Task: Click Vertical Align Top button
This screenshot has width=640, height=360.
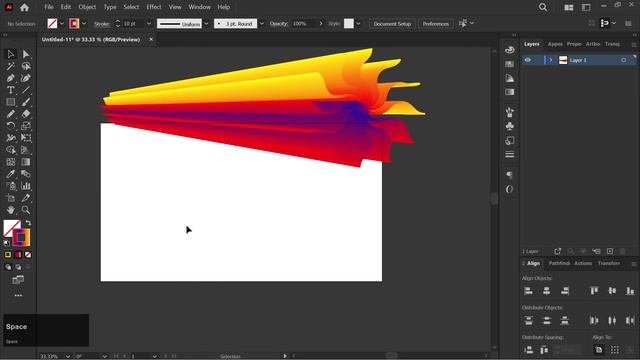Action: point(594,291)
